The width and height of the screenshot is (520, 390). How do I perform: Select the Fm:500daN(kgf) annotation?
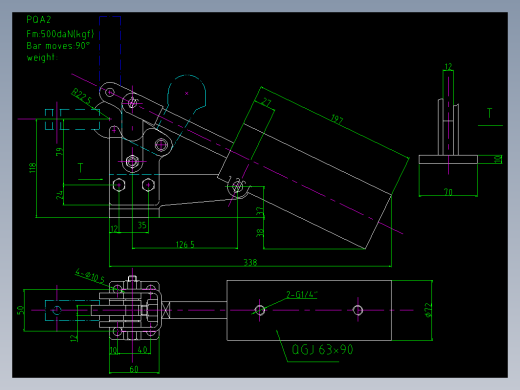tap(60, 34)
